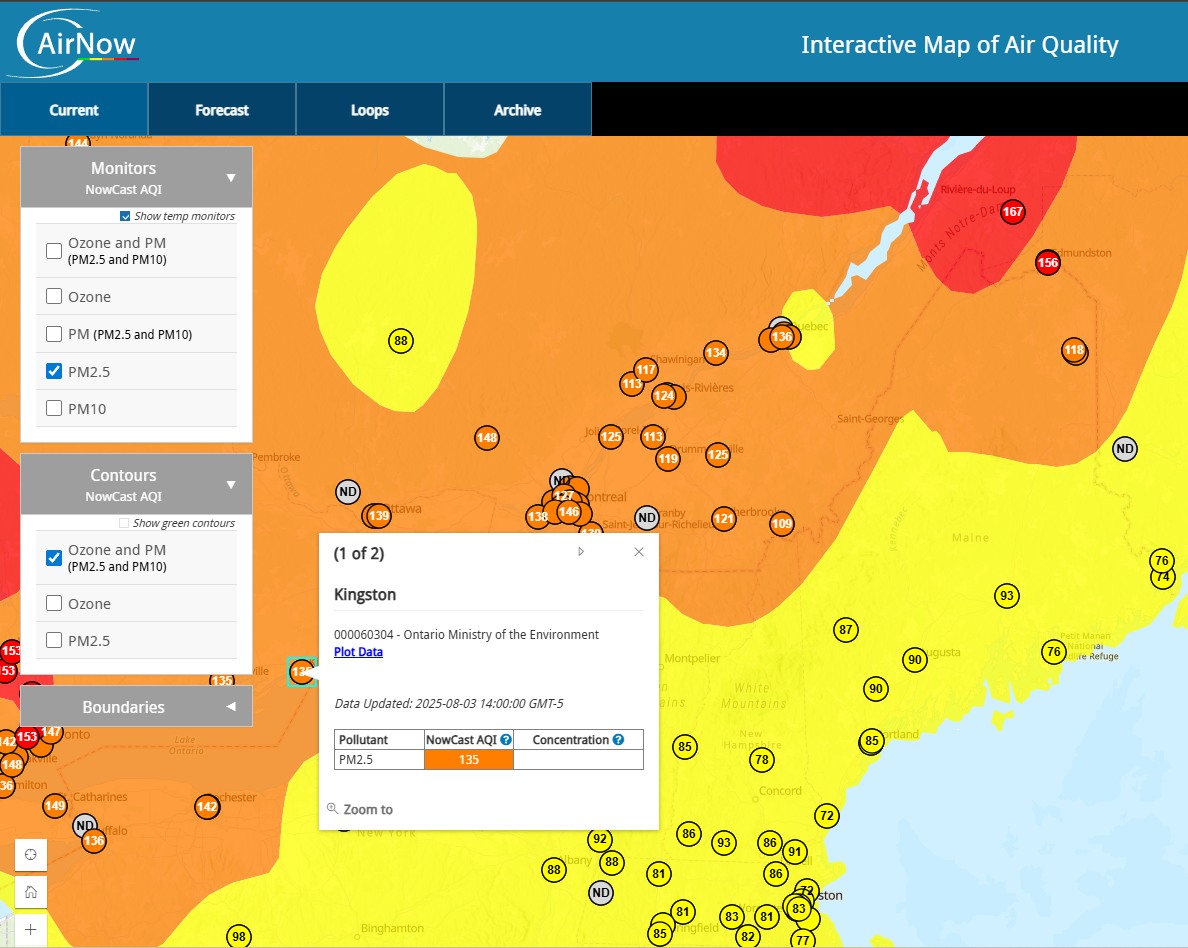Image resolution: width=1188 pixels, height=948 pixels.
Task: Click NowCast AQI help icon
Action: (x=506, y=740)
